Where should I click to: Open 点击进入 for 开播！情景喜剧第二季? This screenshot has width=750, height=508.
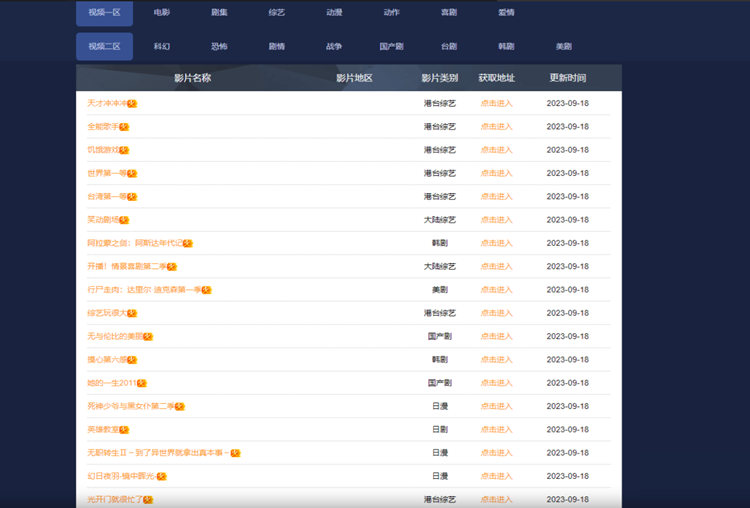pos(496,266)
